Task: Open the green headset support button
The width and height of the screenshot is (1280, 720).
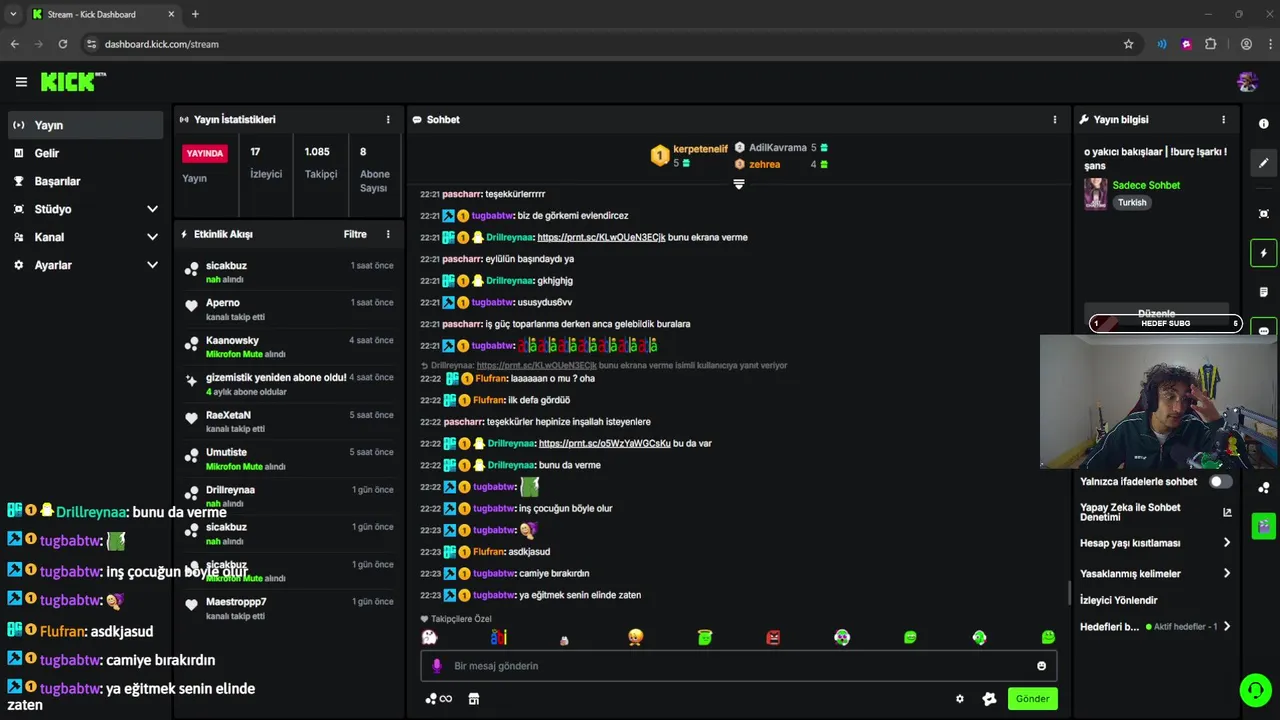Action: [x=1255, y=690]
